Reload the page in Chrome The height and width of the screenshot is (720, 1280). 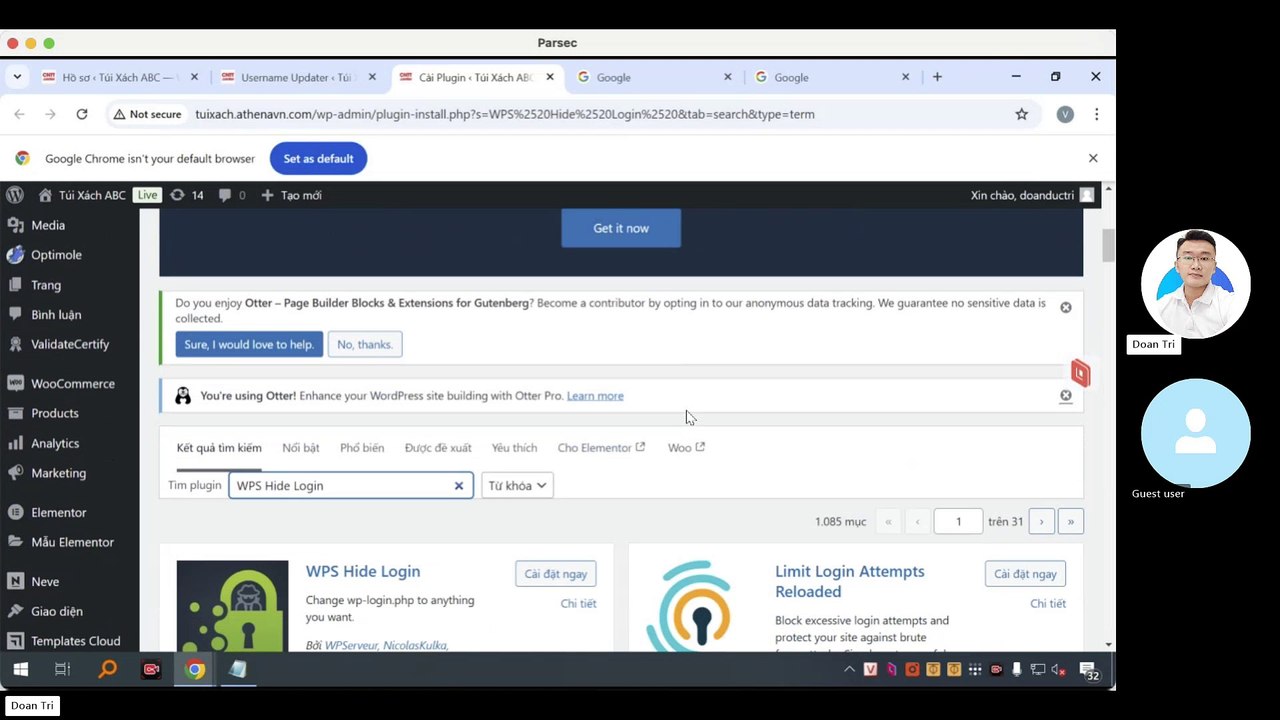click(x=82, y=114)
